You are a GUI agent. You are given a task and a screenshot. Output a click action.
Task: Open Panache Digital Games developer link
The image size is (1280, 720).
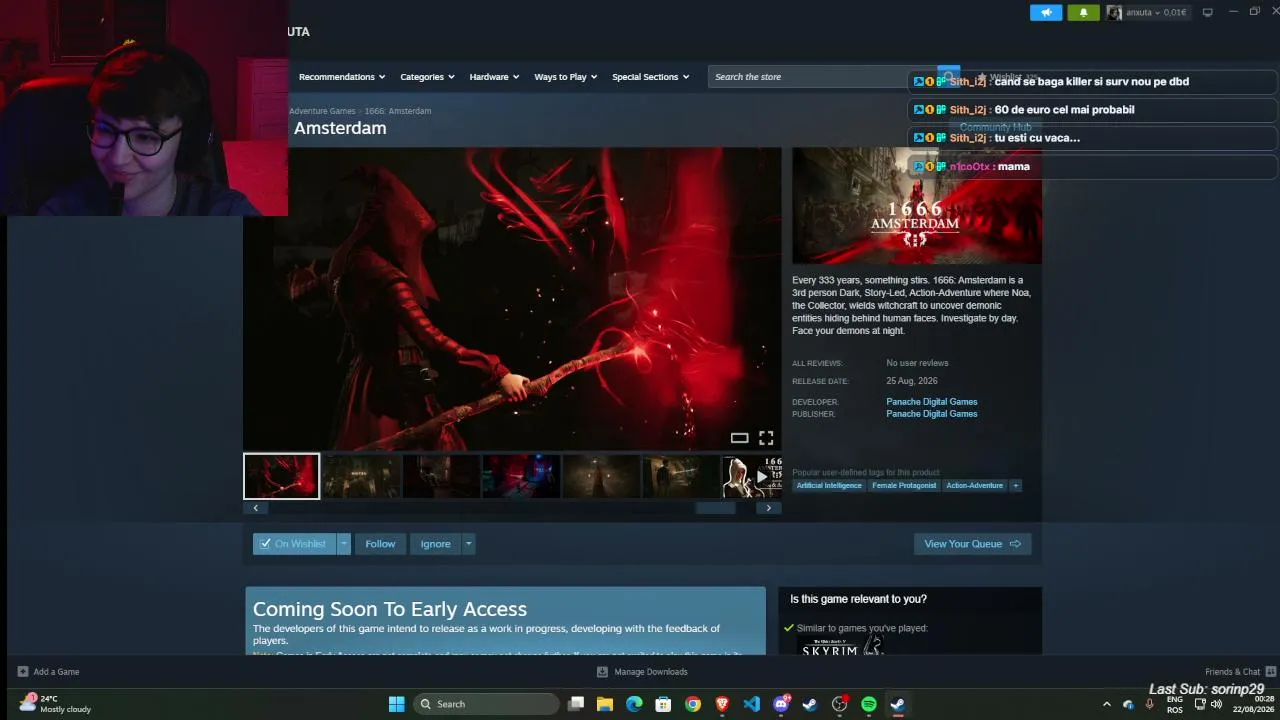(x=932, y=402)
